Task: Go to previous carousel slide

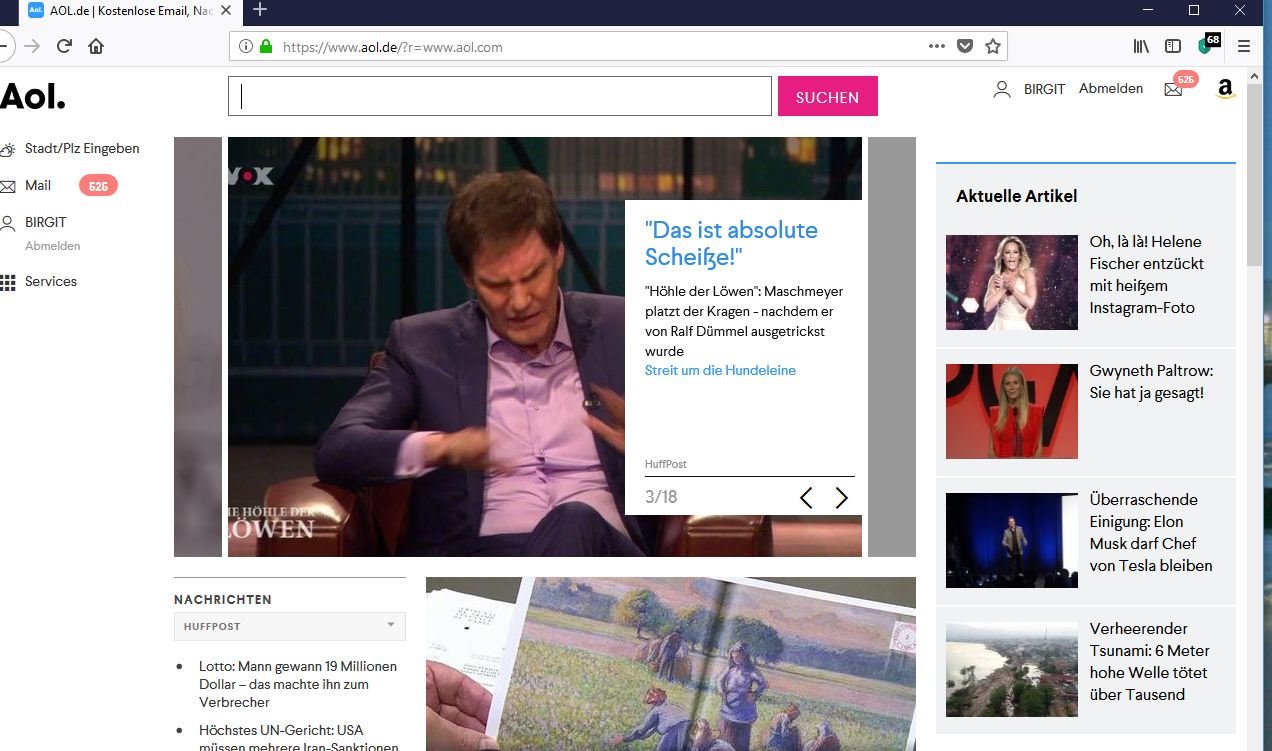Action: coord(806,497)
